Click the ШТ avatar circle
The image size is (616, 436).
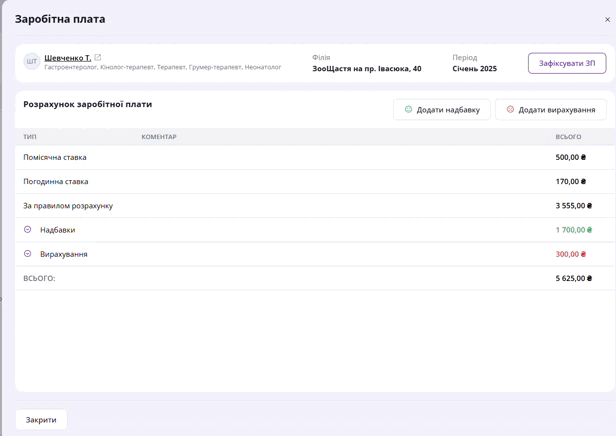pos(31,62)
